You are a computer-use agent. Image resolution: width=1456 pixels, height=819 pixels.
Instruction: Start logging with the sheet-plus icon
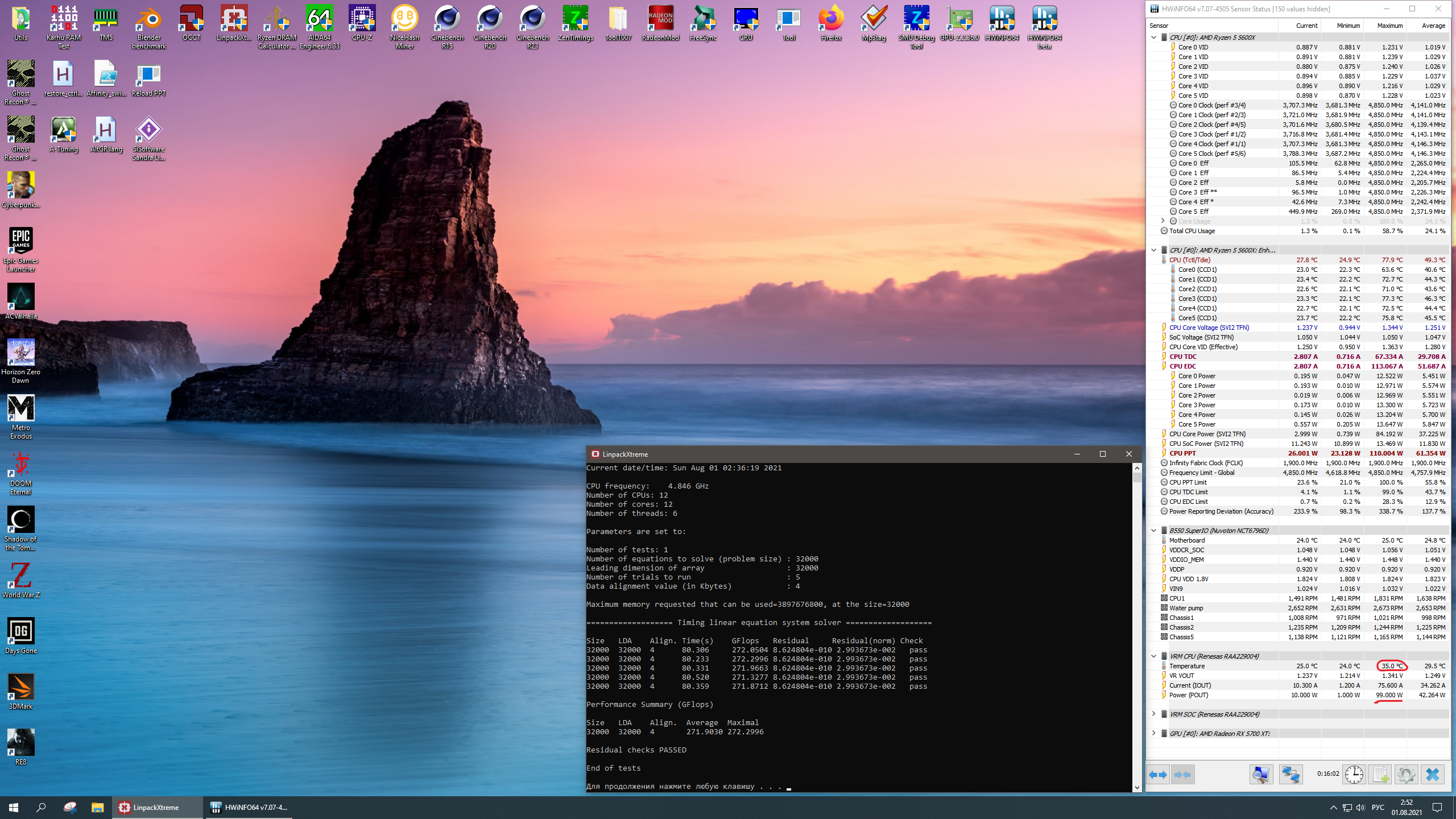pos(1380,775)
